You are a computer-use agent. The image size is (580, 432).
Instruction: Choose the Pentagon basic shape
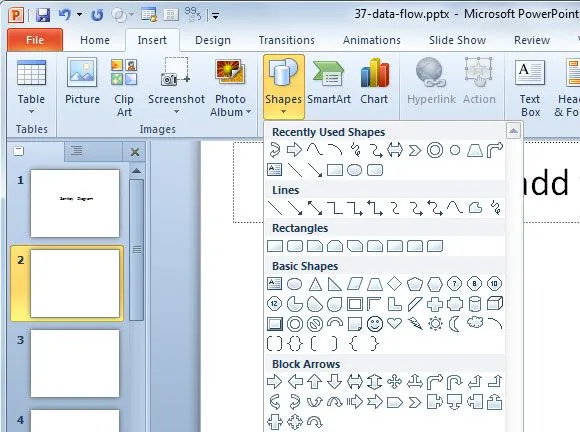[415, 284]
